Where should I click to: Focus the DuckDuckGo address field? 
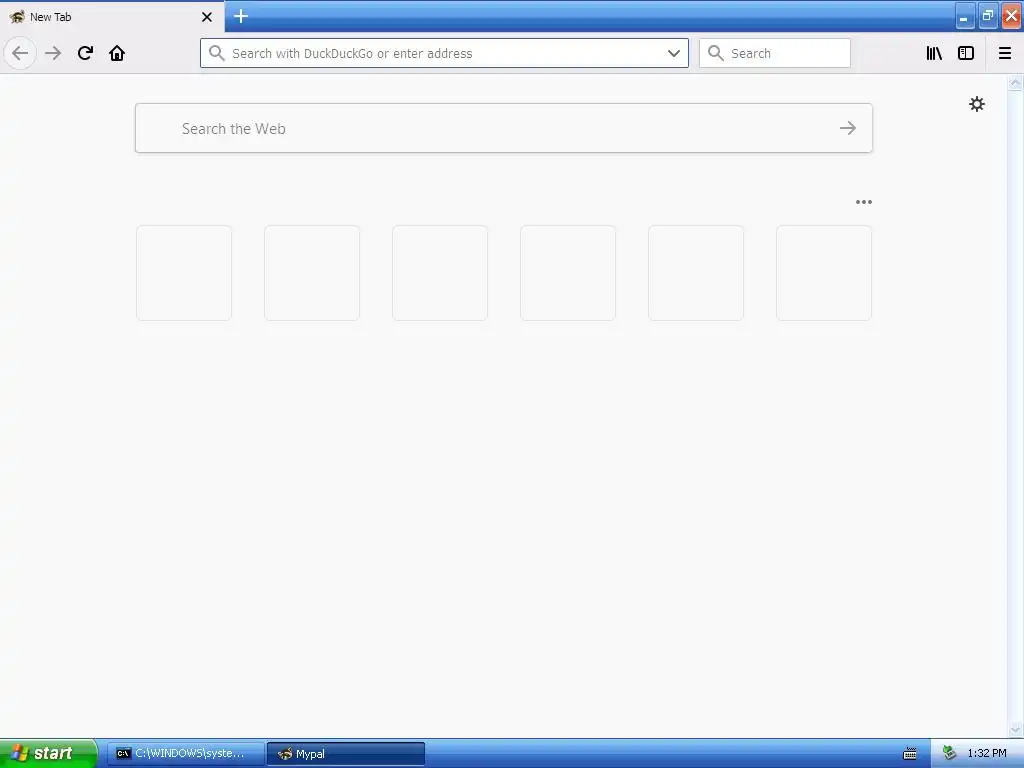pos(444,53)
